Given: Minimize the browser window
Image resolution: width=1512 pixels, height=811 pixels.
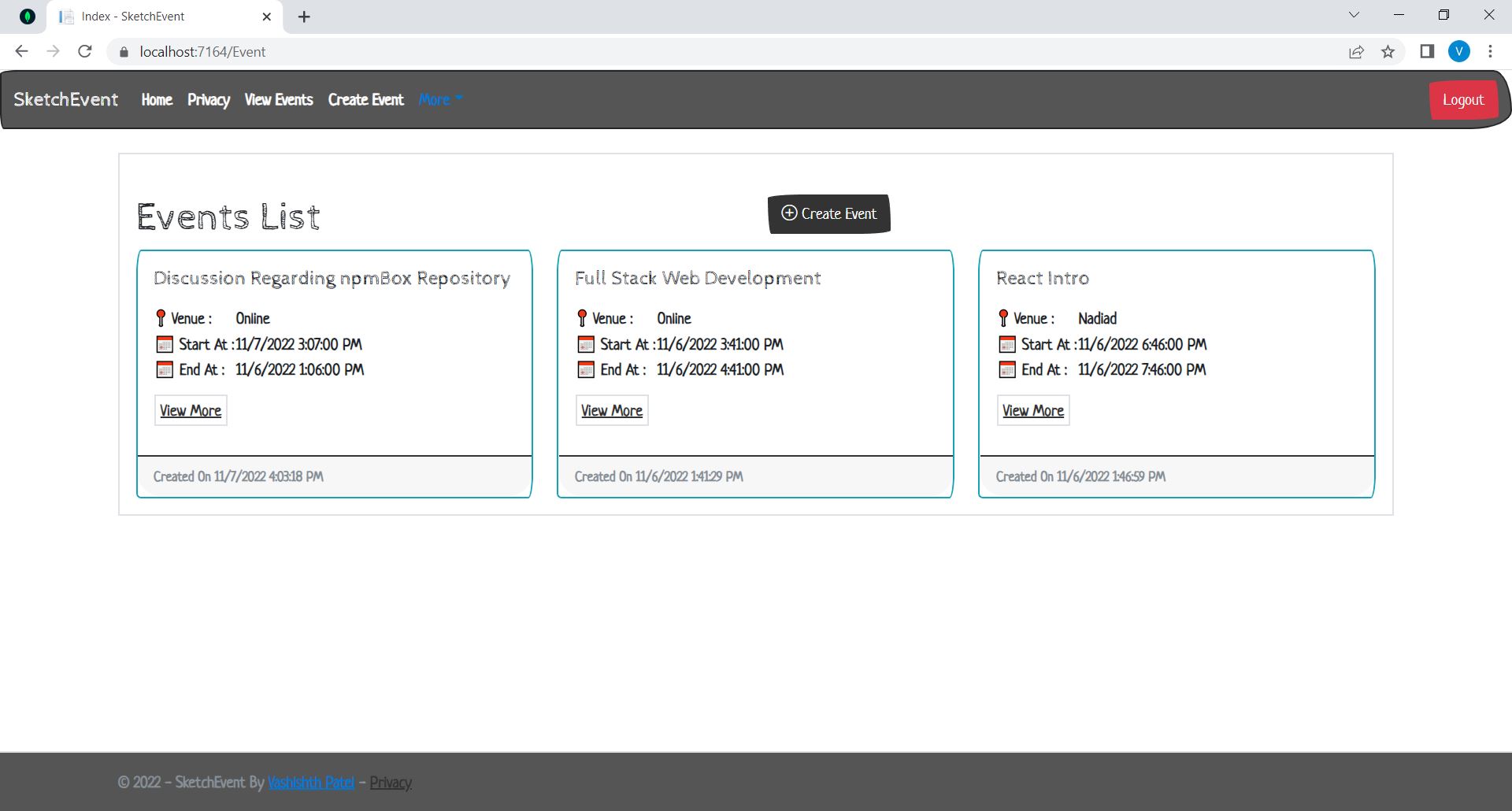Looking at the screenshot, I should pyautogui.click(x=1399, y=15).
